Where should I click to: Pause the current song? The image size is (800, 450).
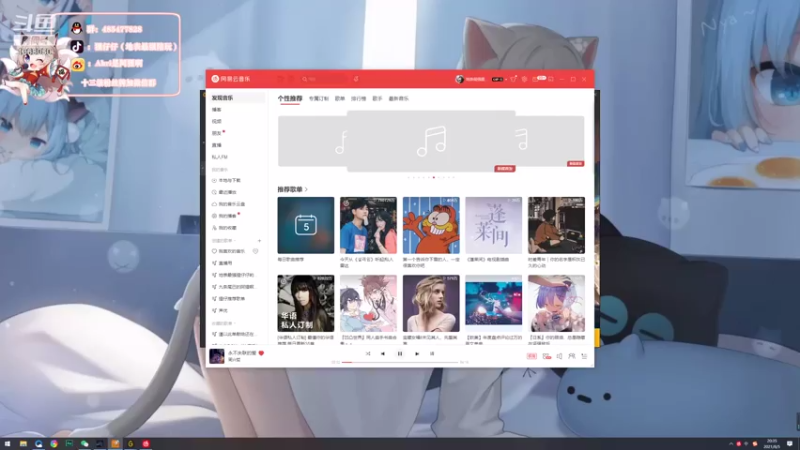399,354
